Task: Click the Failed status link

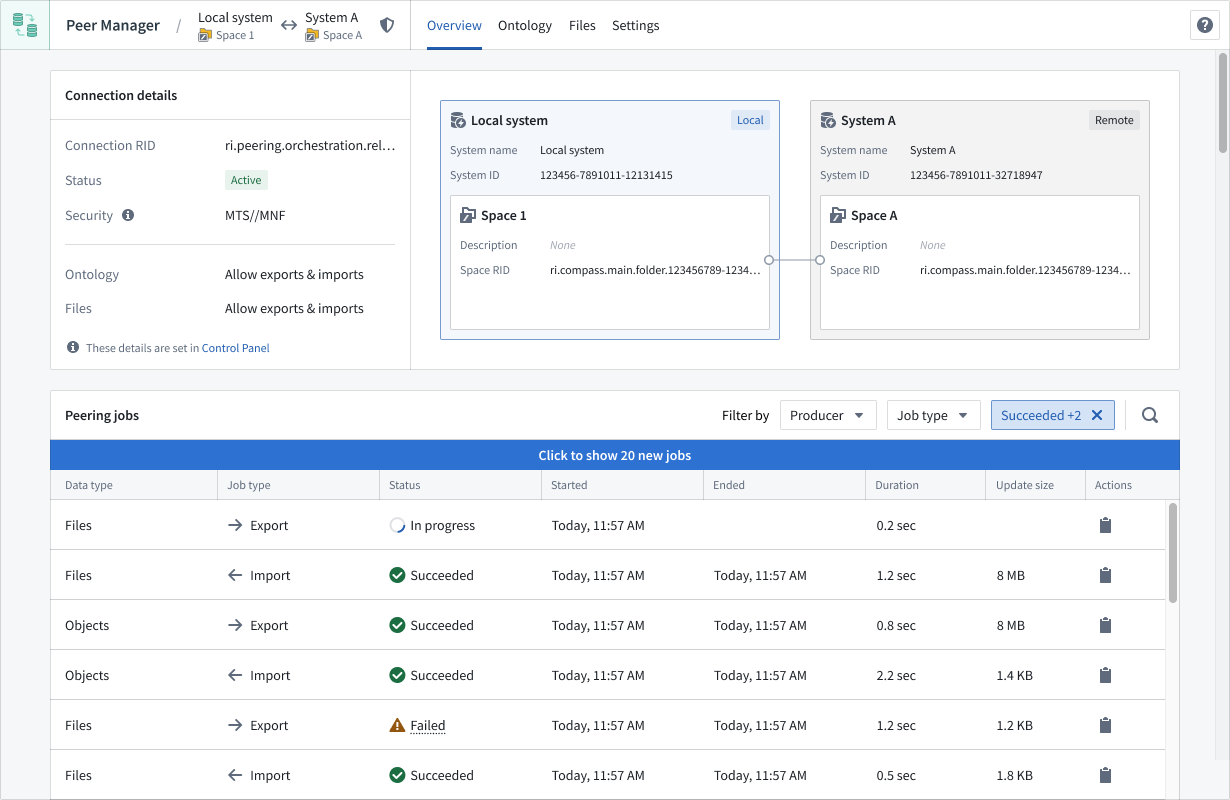Action: (x=430, y=724)
